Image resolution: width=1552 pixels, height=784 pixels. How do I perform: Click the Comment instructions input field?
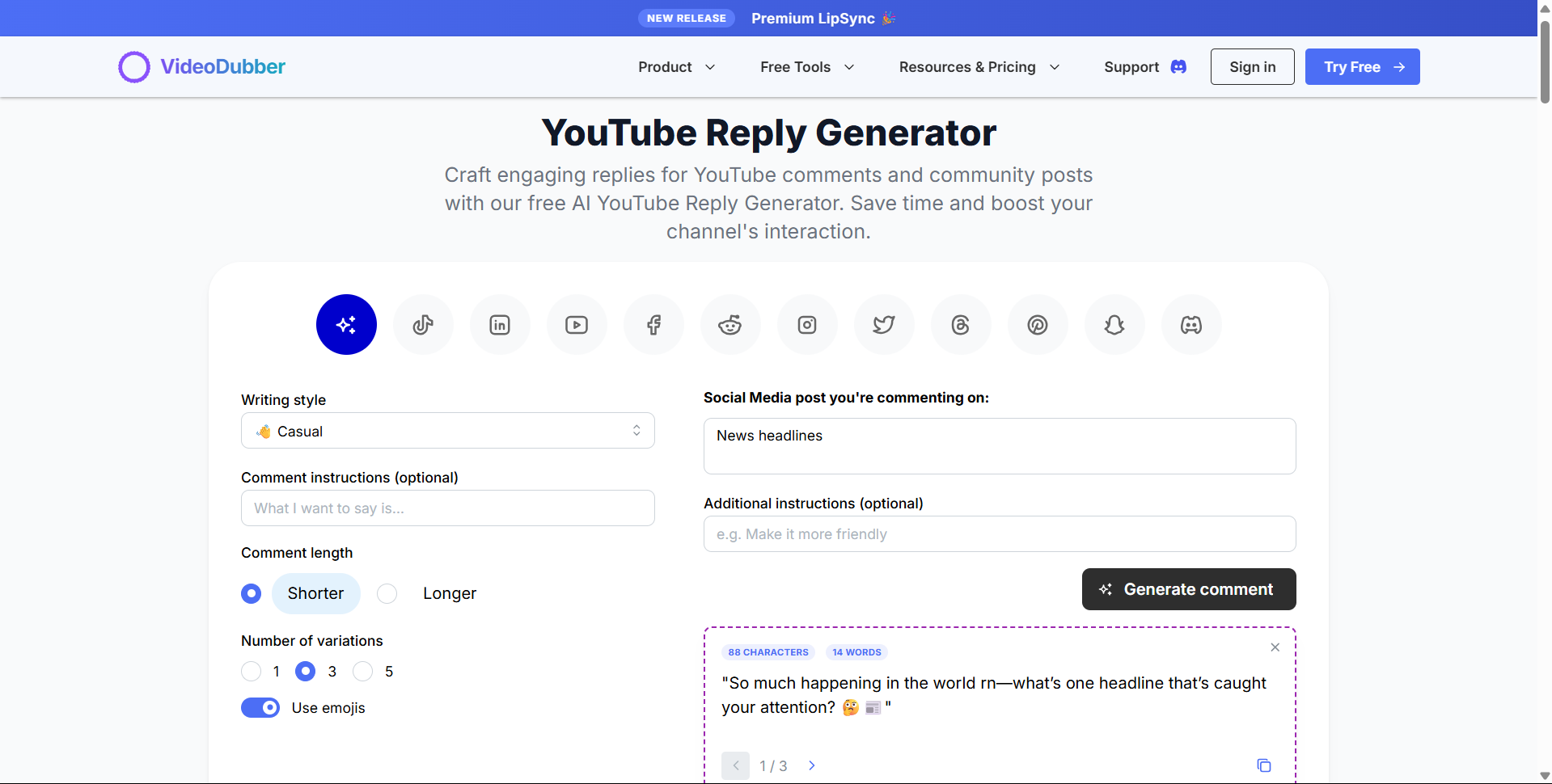[448, 508]
